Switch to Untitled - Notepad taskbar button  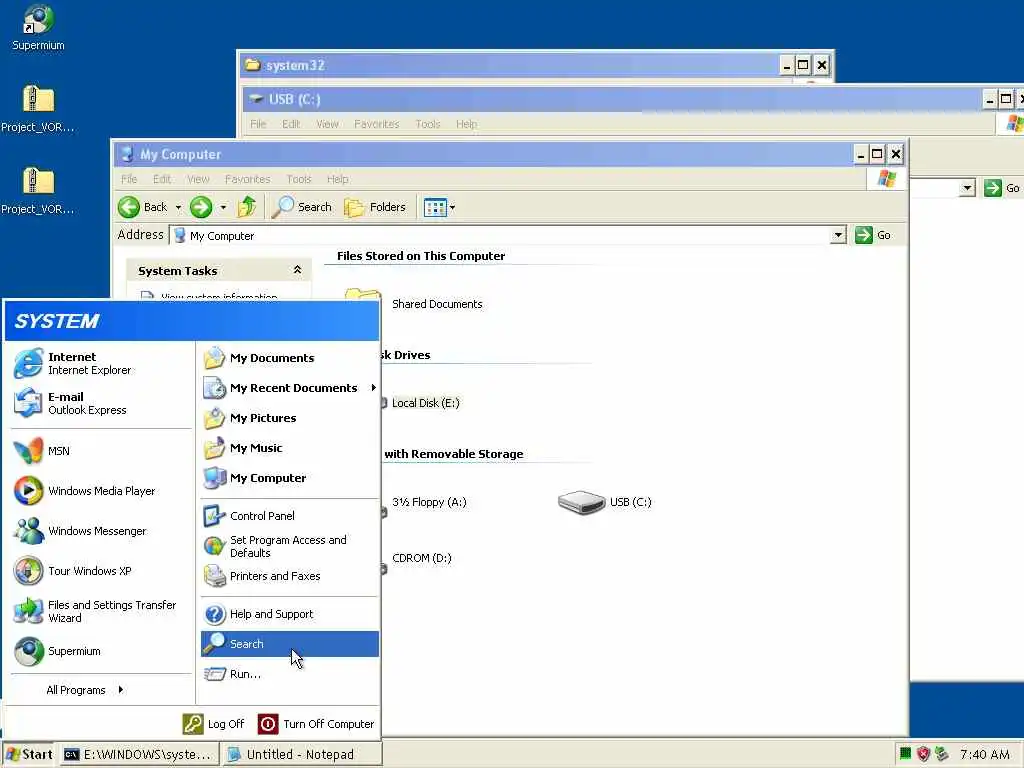pos(302,754)
